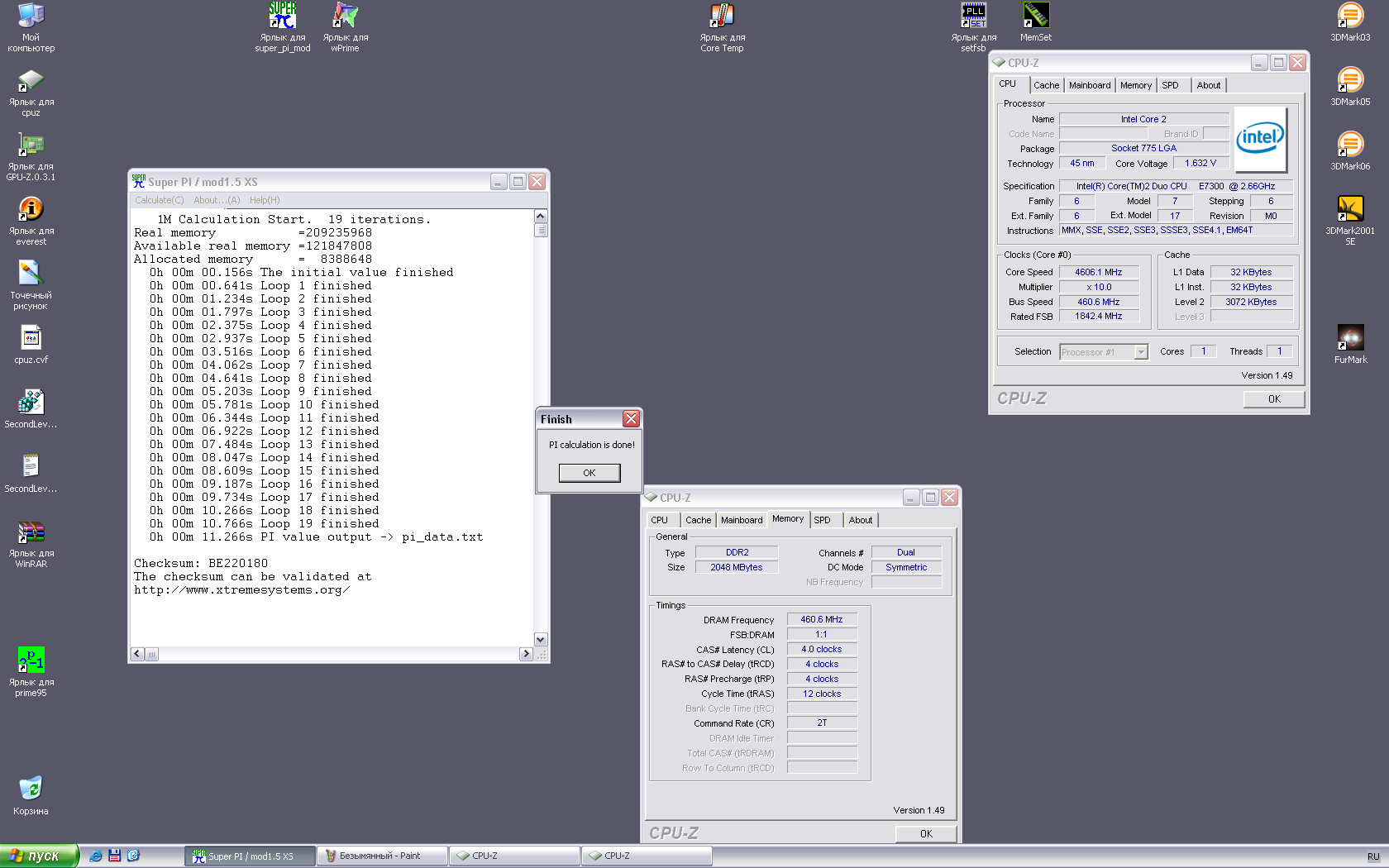Click Super PI horizontal scrollbar left arrow

[137, 654]
